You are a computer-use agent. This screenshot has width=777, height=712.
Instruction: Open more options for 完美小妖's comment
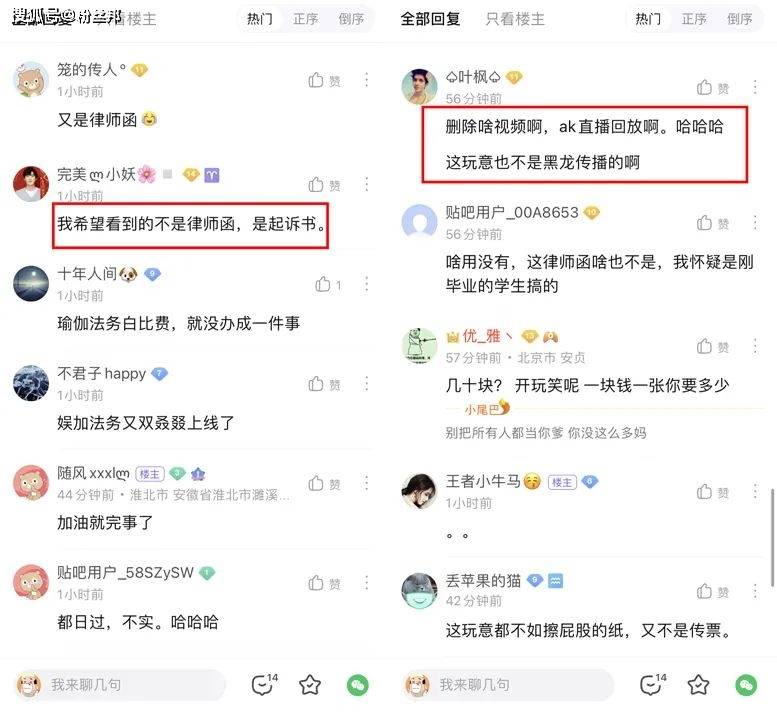pyautogui.click(x=366, y=184)
